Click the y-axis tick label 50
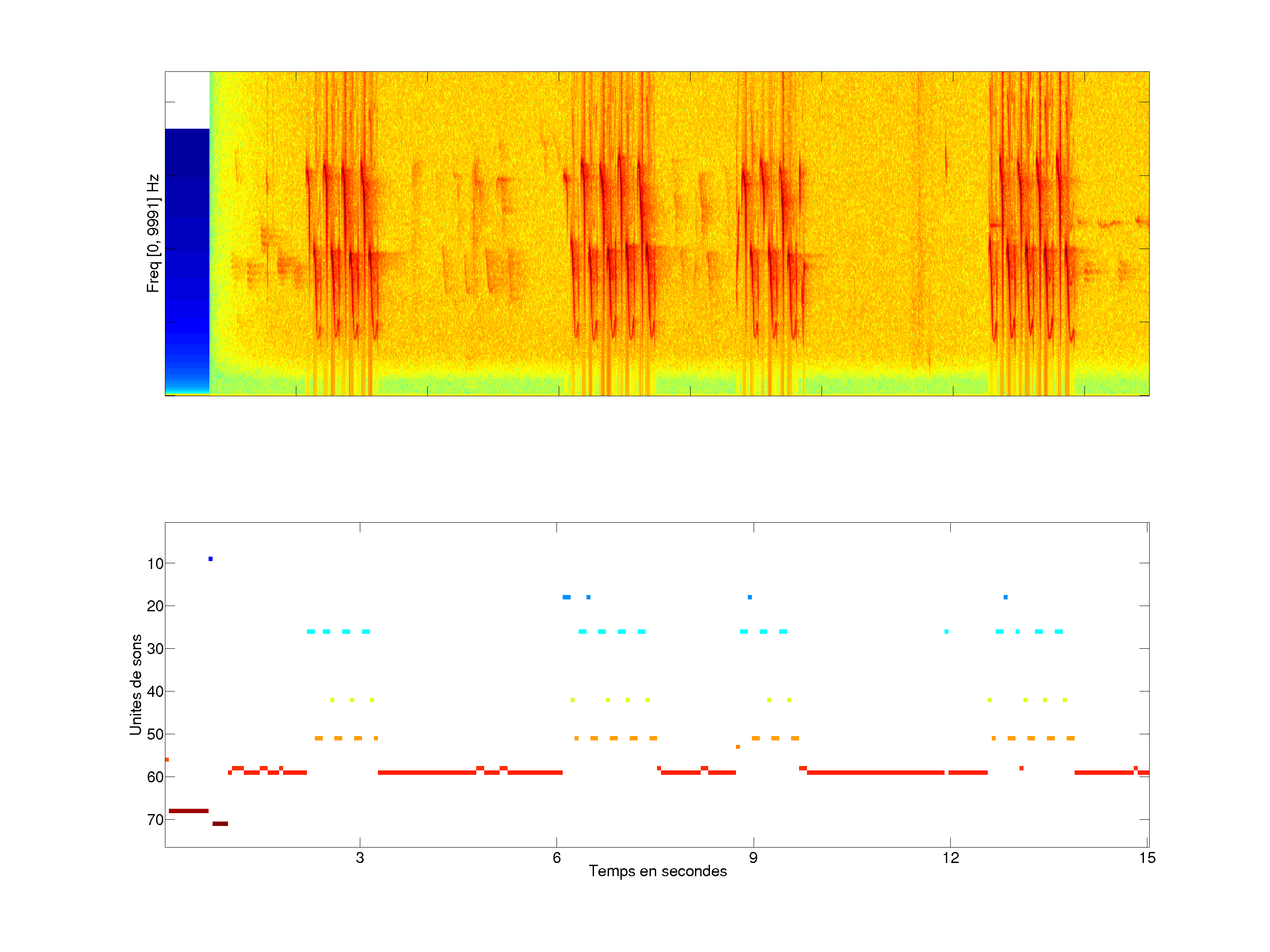 point(155,735)
